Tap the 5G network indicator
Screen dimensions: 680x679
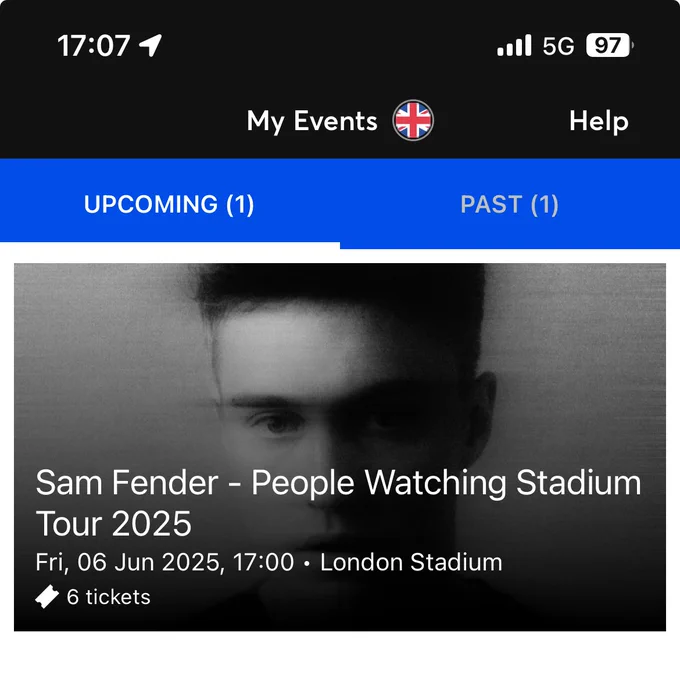click(x=559, y=46)
